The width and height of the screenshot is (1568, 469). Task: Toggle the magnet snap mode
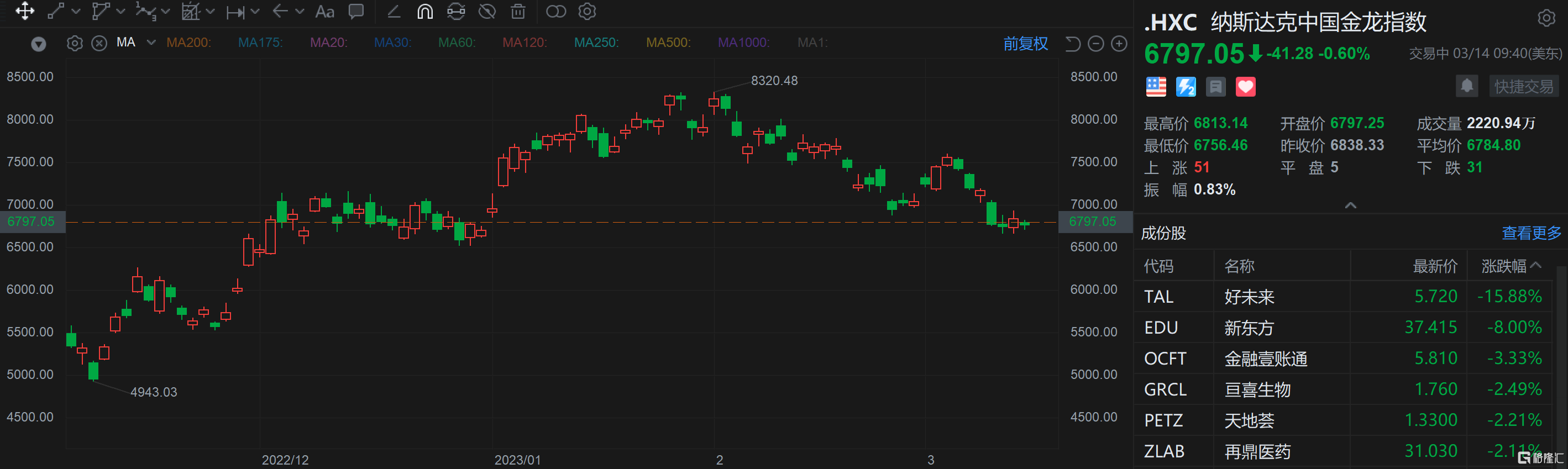[x=425, y=11]
